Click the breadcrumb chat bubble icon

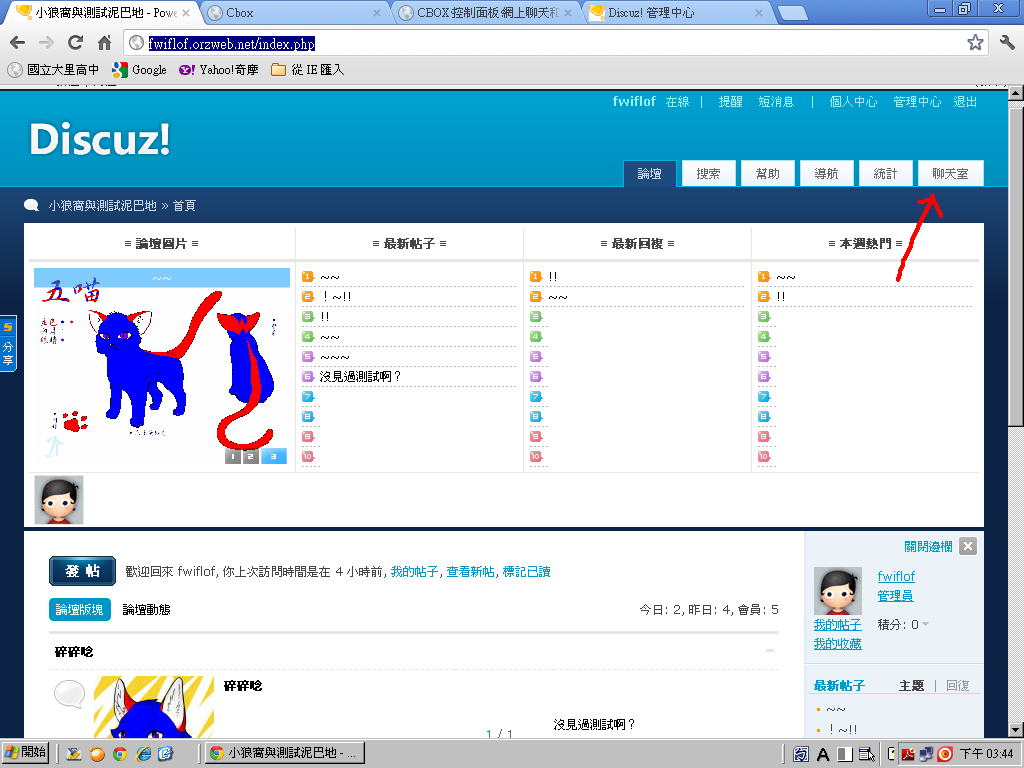[x=31, y=205]
